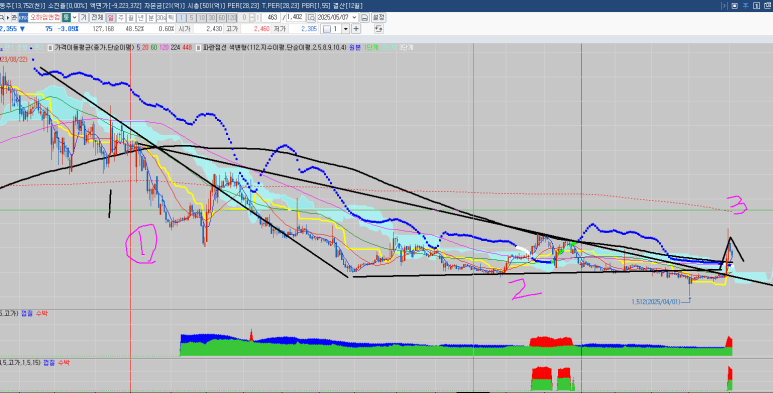Click the screen capture icon in title bar

(735, 6)
